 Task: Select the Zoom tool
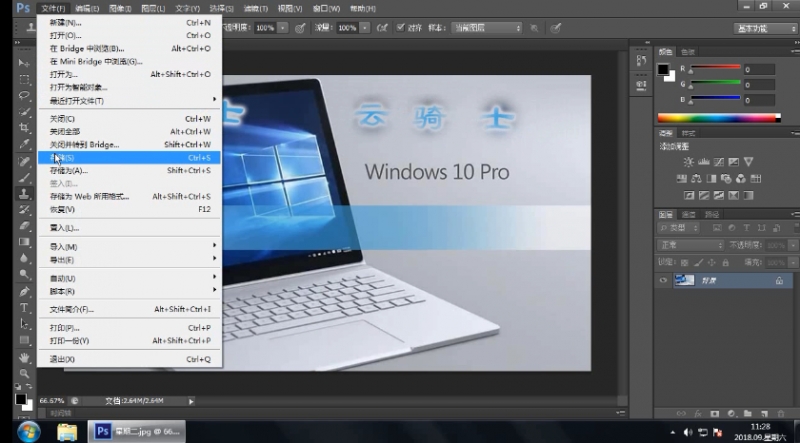click(24, 373)
